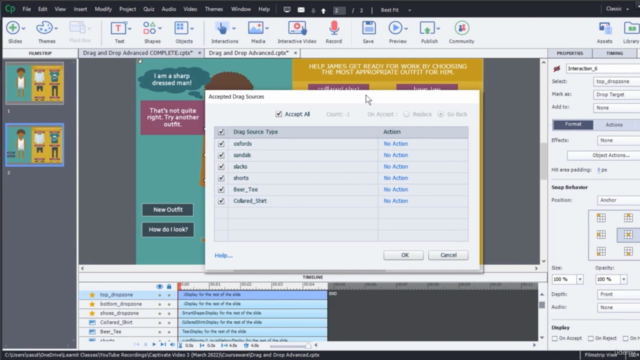The image size is (640, 360).
Task: Enable the On Reject display checkbox
Action: 591,338
